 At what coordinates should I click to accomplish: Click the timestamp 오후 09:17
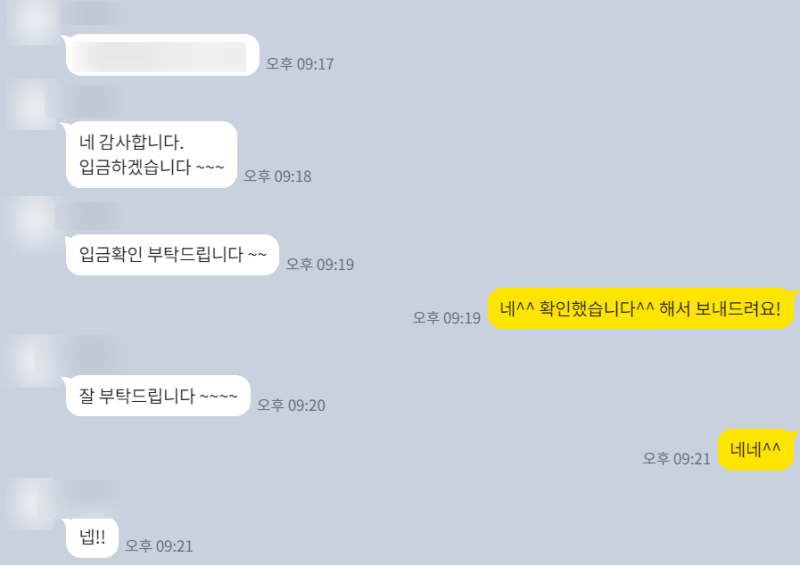[300, 64]
